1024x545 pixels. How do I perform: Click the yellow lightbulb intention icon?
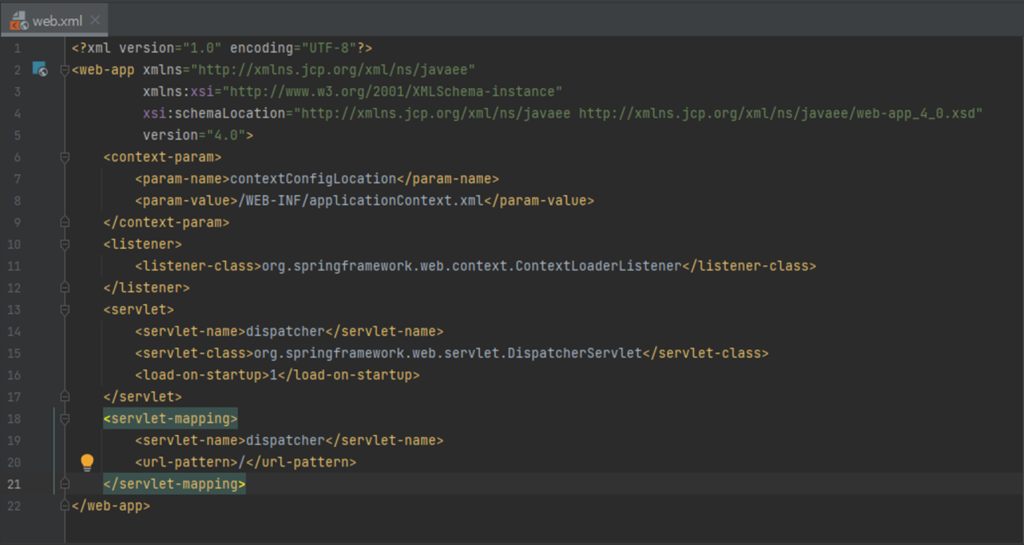(x=87, y=462)
